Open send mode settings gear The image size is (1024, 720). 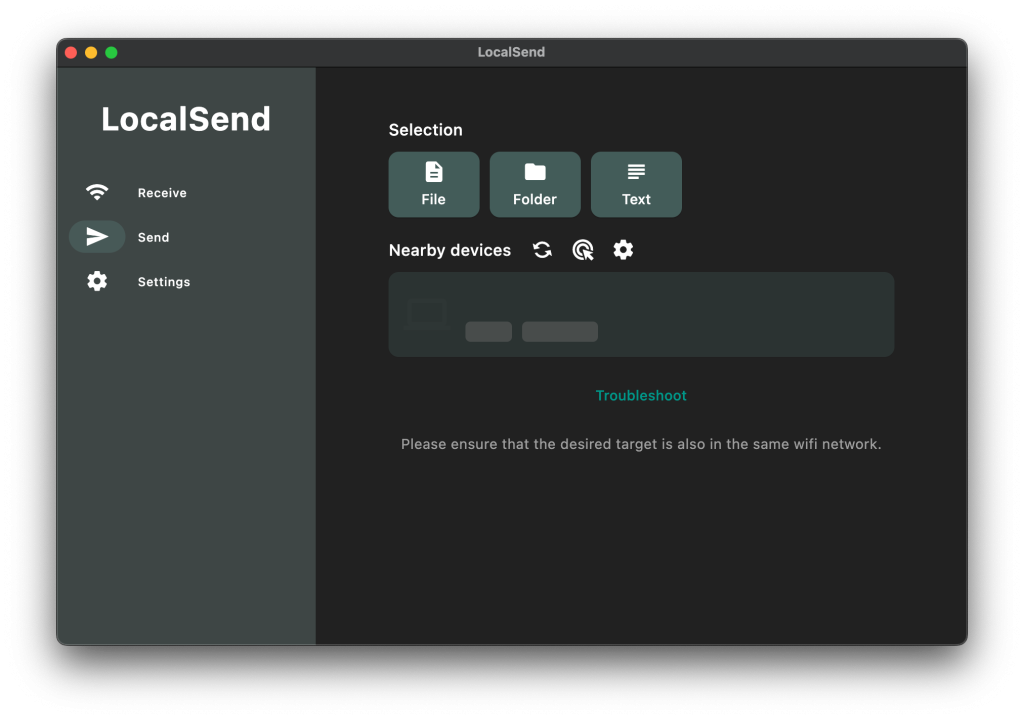click(623, 250)
